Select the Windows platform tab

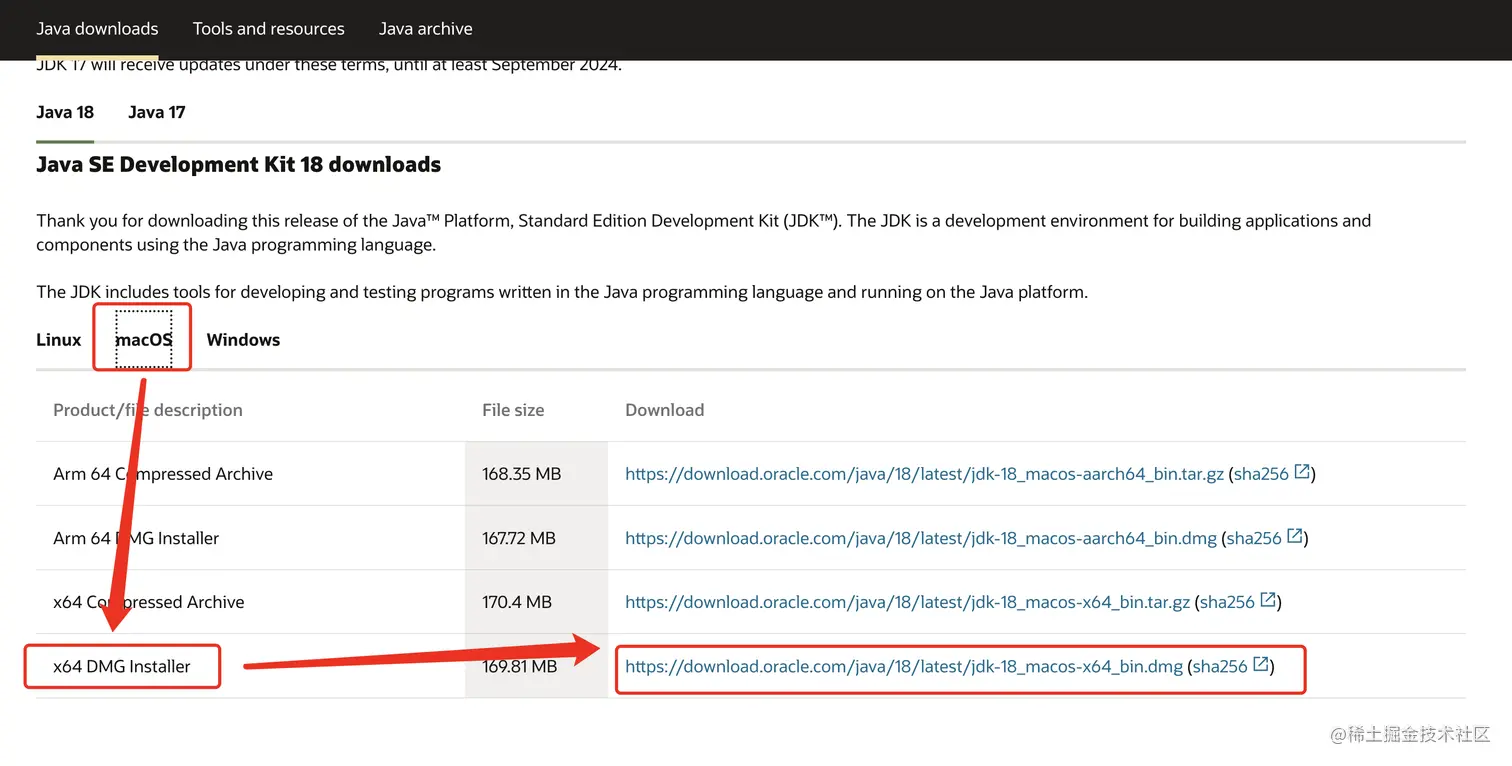tap(243, 340)
